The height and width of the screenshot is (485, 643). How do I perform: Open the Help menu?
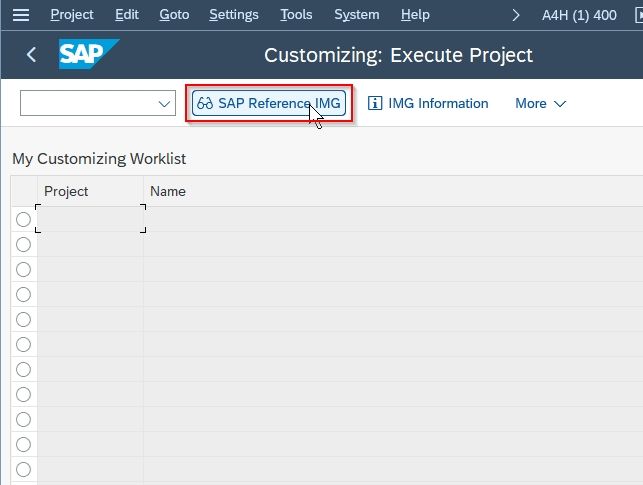(x=415, y=15)
